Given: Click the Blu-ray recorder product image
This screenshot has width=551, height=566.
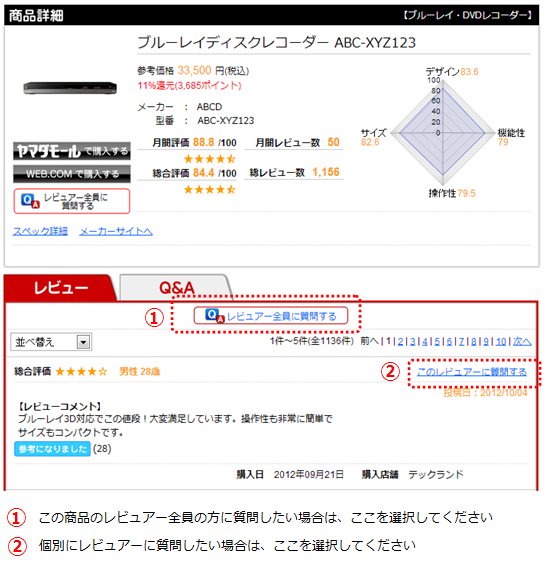Looking at the screenshot, I should [x=70, y=88].
